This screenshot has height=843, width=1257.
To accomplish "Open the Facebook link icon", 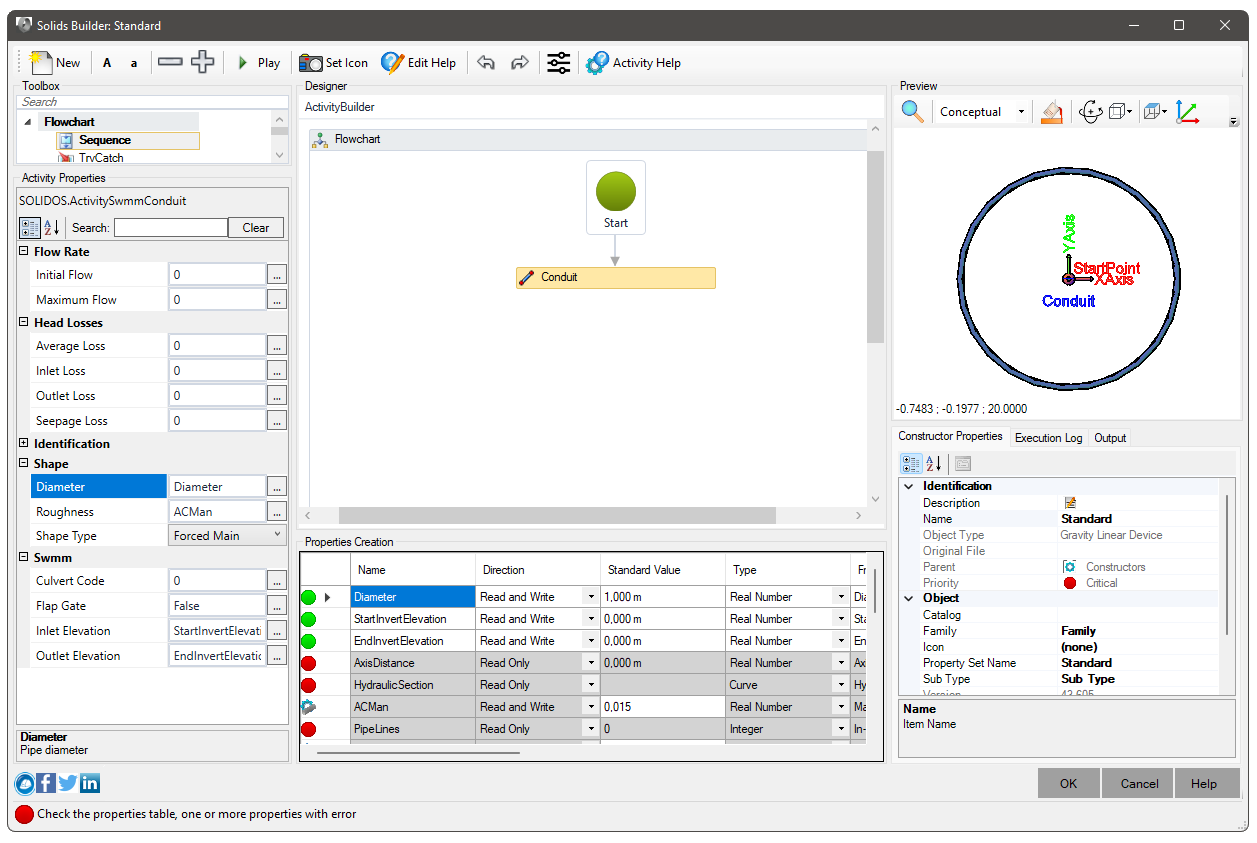I will (x=46, y=783).
